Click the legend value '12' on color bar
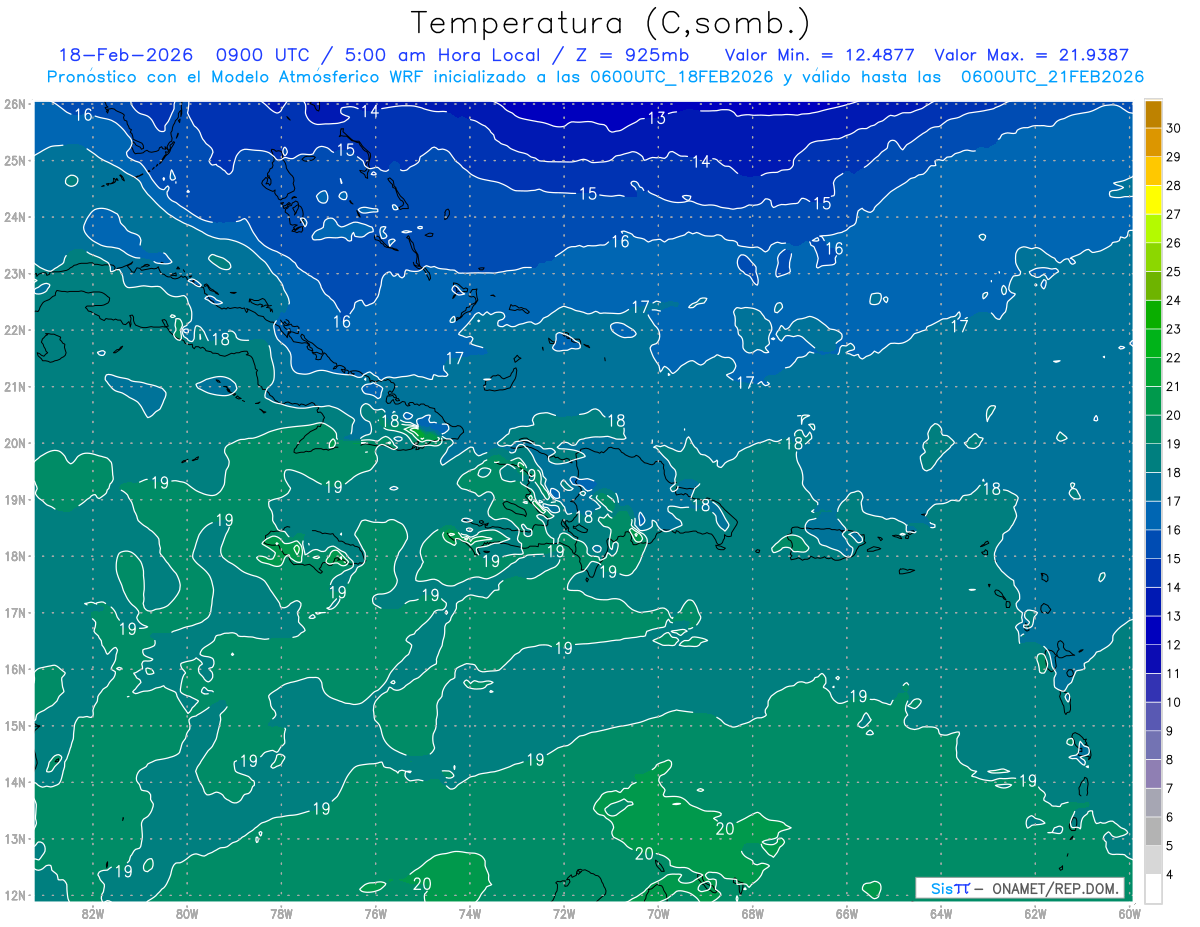Image resolution: width=1200 pixels, height=927 pixels. [1174, 644]
